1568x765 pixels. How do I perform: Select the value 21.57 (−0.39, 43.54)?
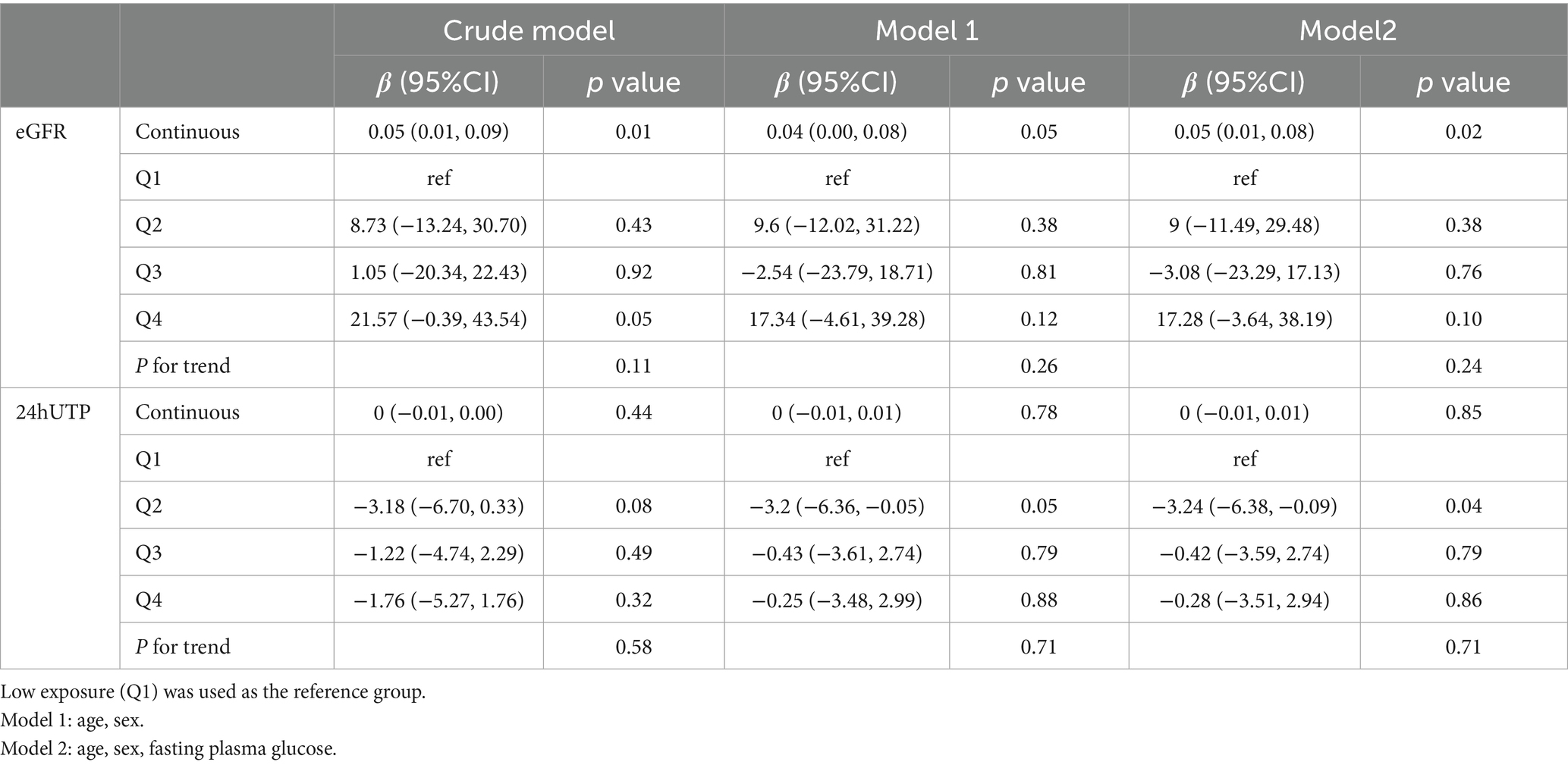coord(438,319)
